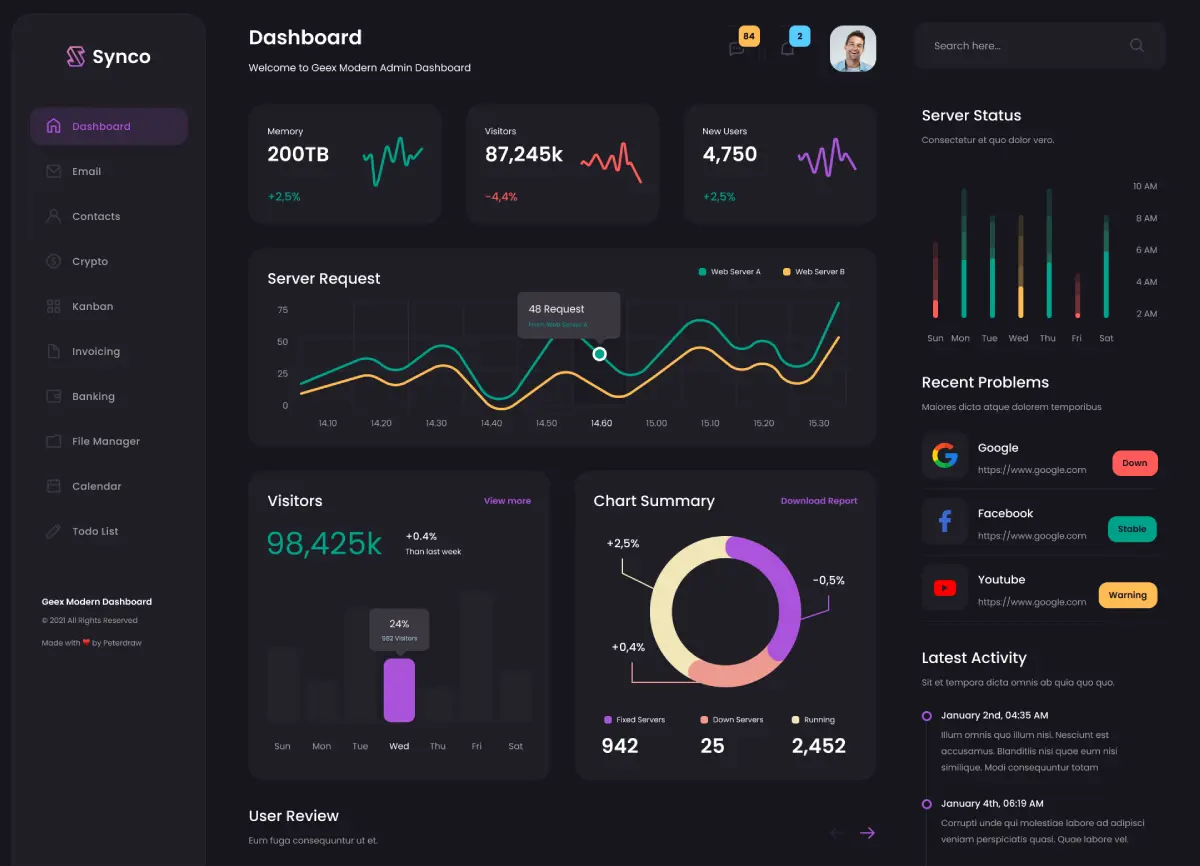
Task: Click the next arrow in User Review
Action: (x=866, y=832)
